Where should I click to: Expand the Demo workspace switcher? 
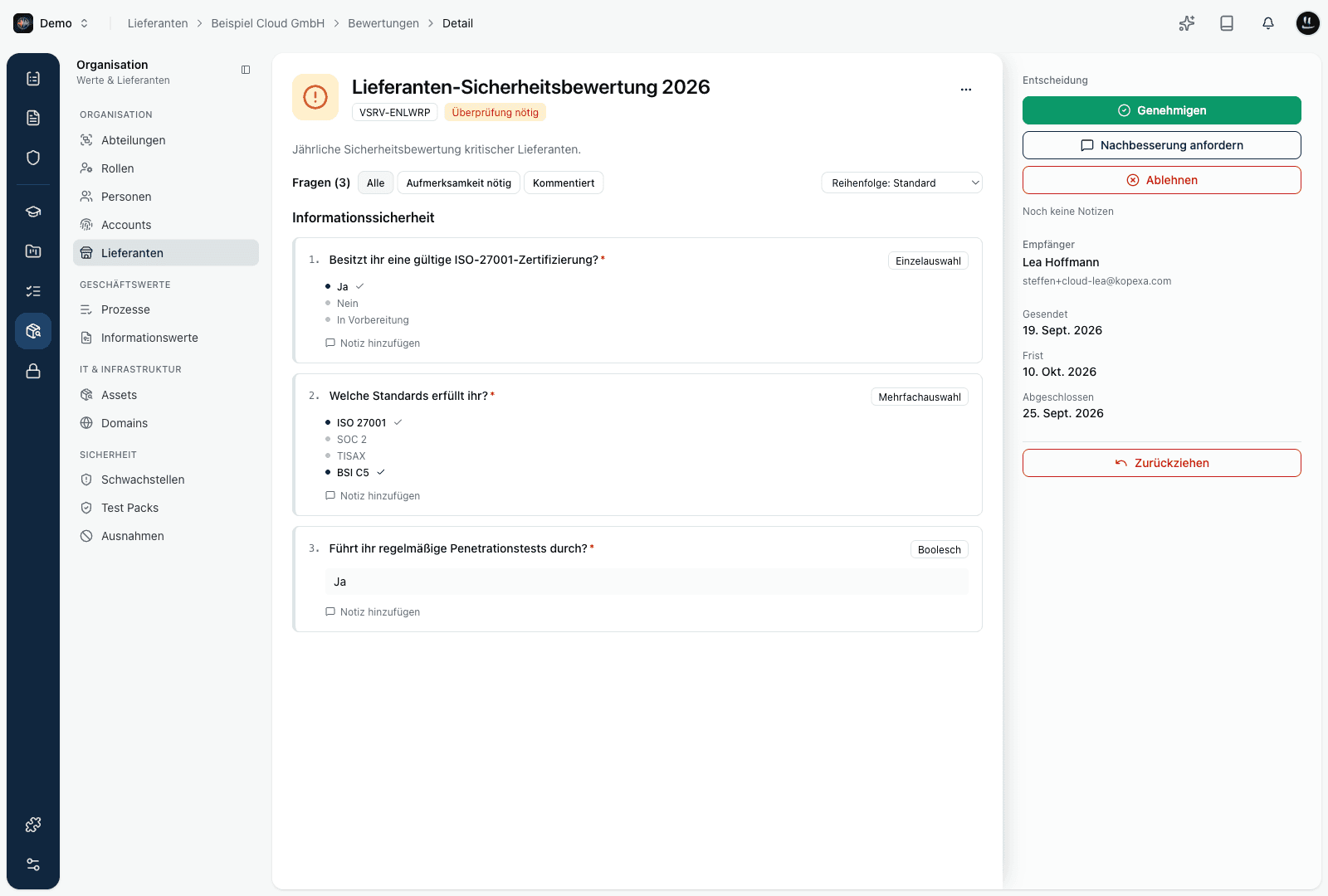(51, 23)
